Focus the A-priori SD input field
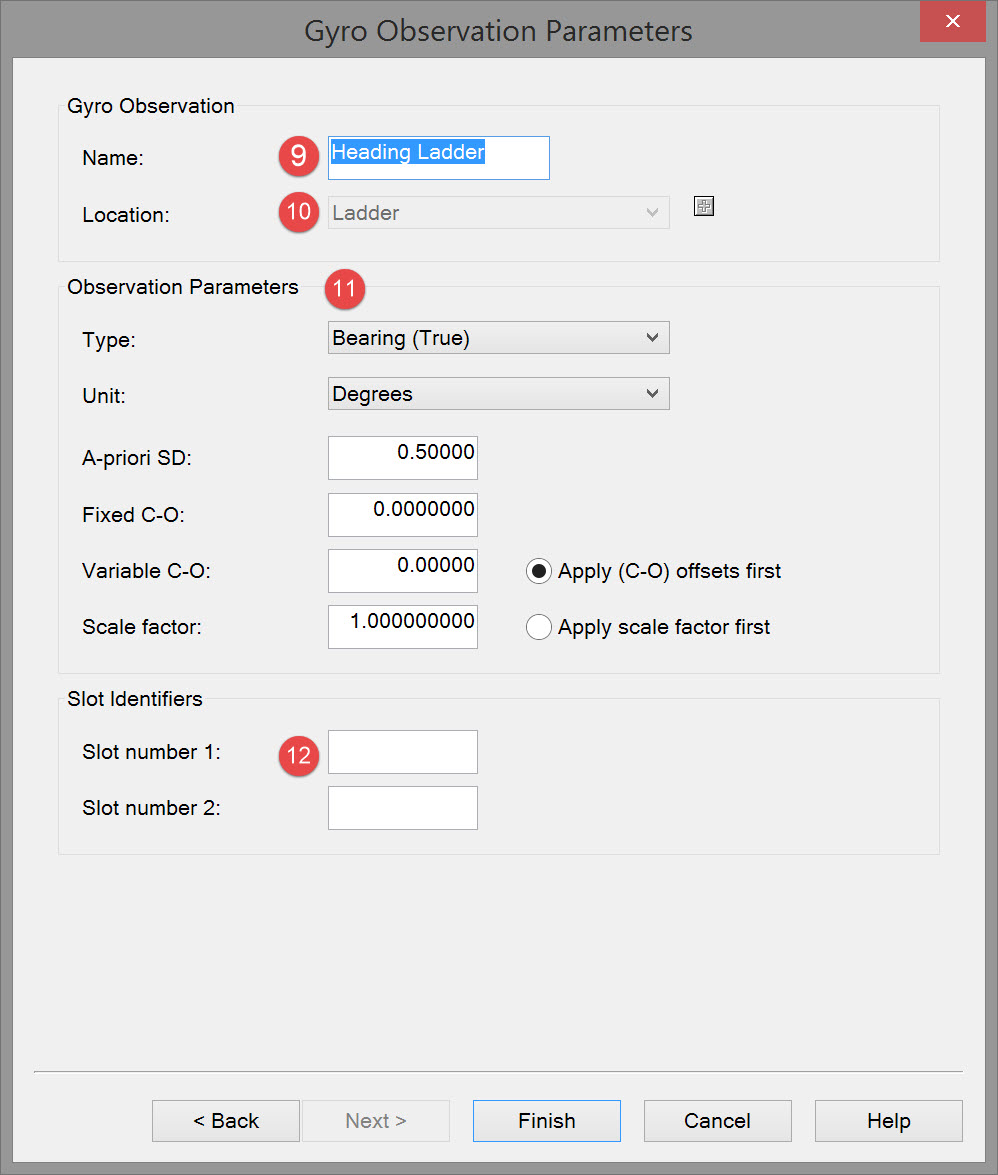The width and height of the screenshot is (998, 1175). click(x=402, y=458)
